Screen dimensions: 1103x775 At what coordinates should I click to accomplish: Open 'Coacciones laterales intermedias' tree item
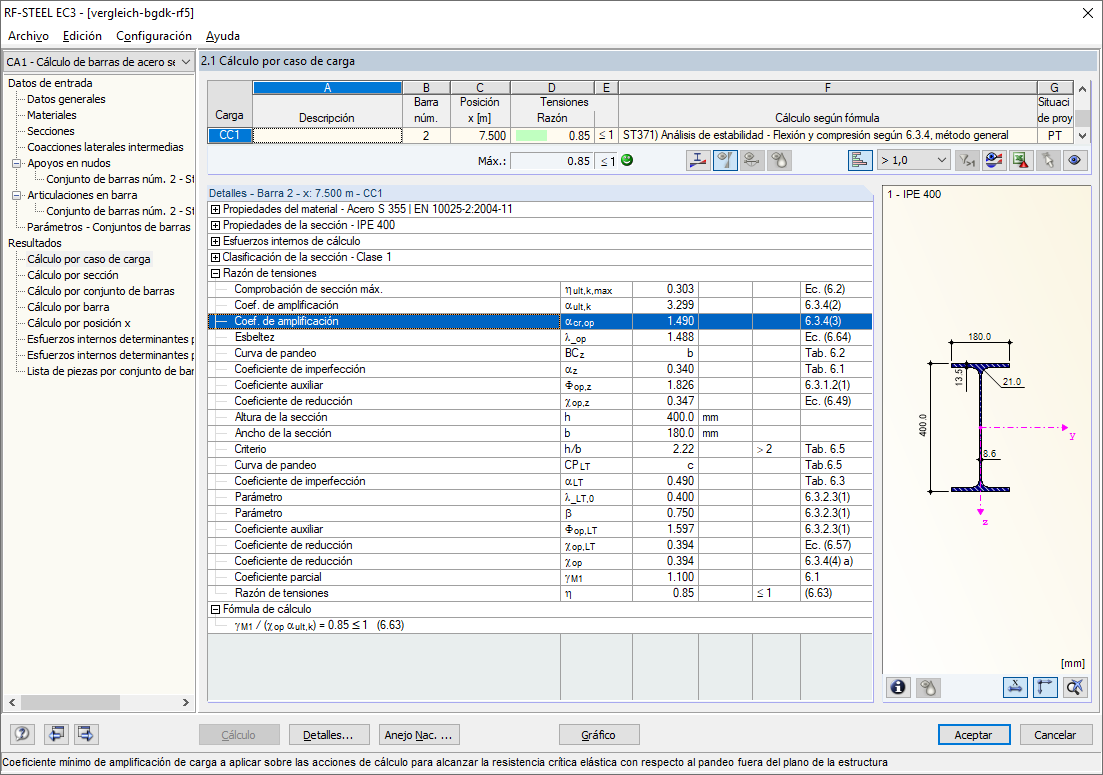[x=105, y=147]
